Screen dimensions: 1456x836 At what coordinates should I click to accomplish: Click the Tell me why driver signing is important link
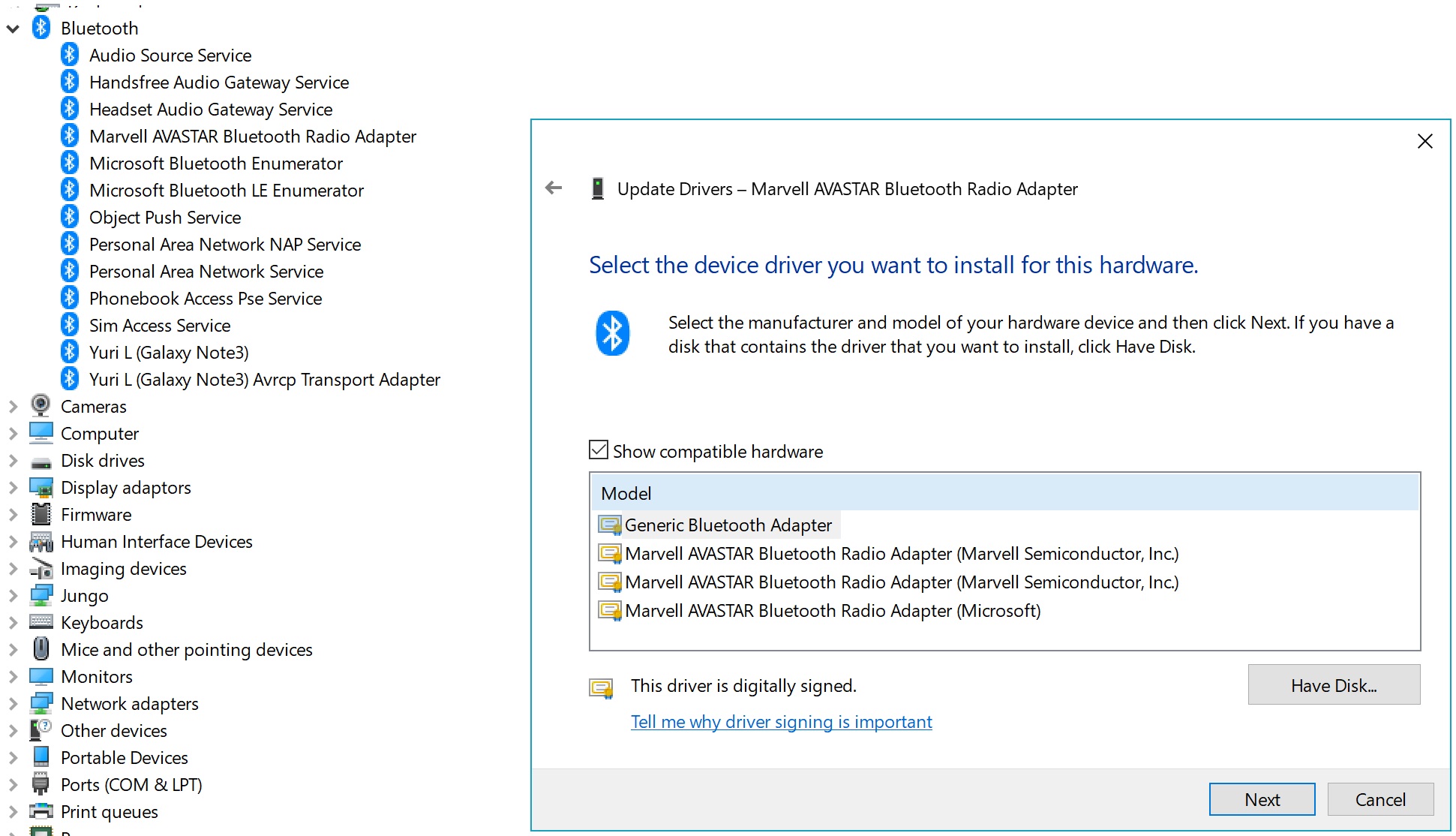[x=781, y=721]
